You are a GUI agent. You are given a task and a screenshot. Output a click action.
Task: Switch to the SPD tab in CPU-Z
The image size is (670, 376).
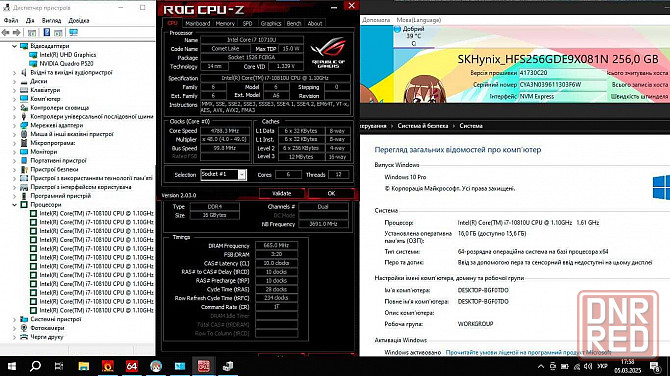(247, 24)
